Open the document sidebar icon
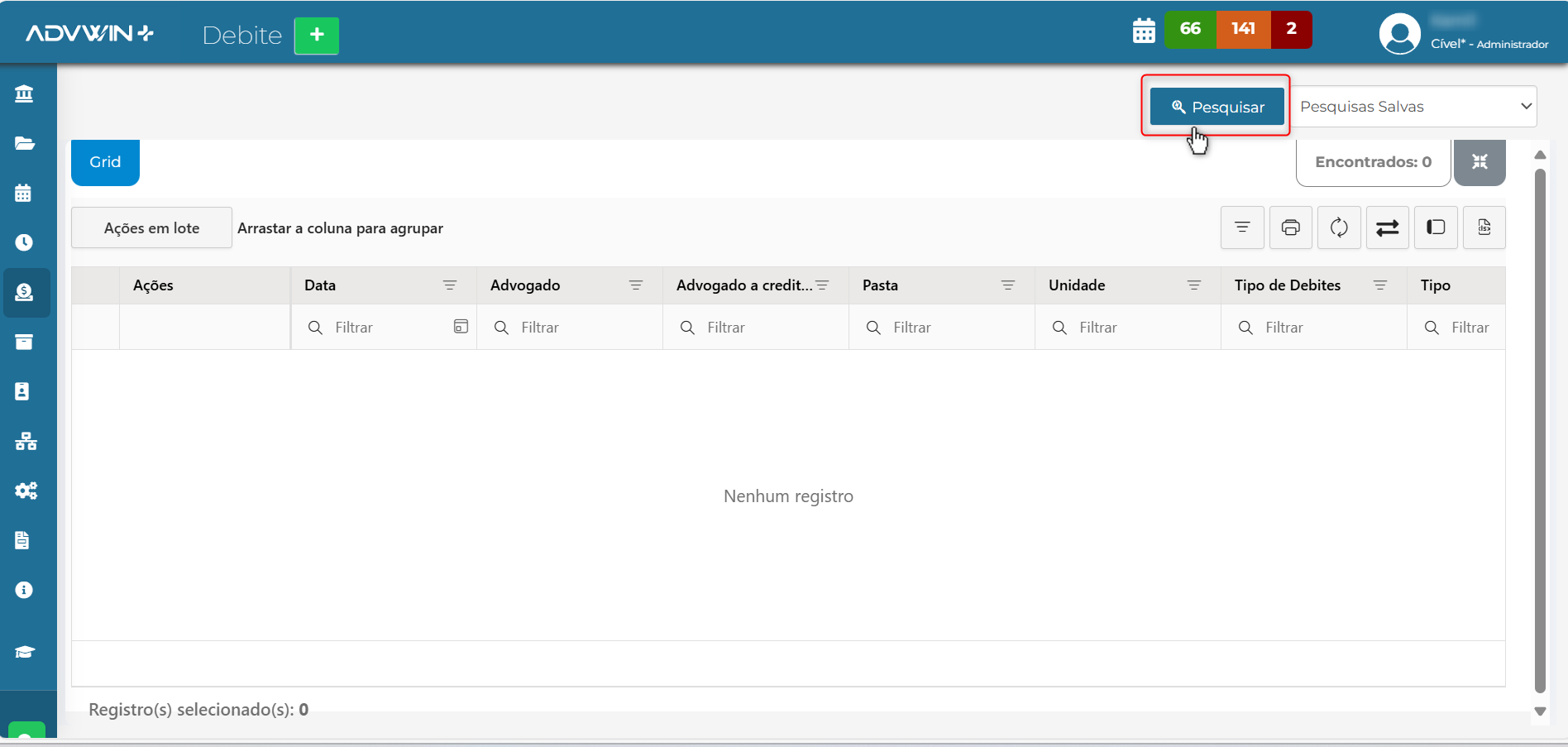This screenshot has height=747, width=1568. pyautogui.click(x=22, y=540)
